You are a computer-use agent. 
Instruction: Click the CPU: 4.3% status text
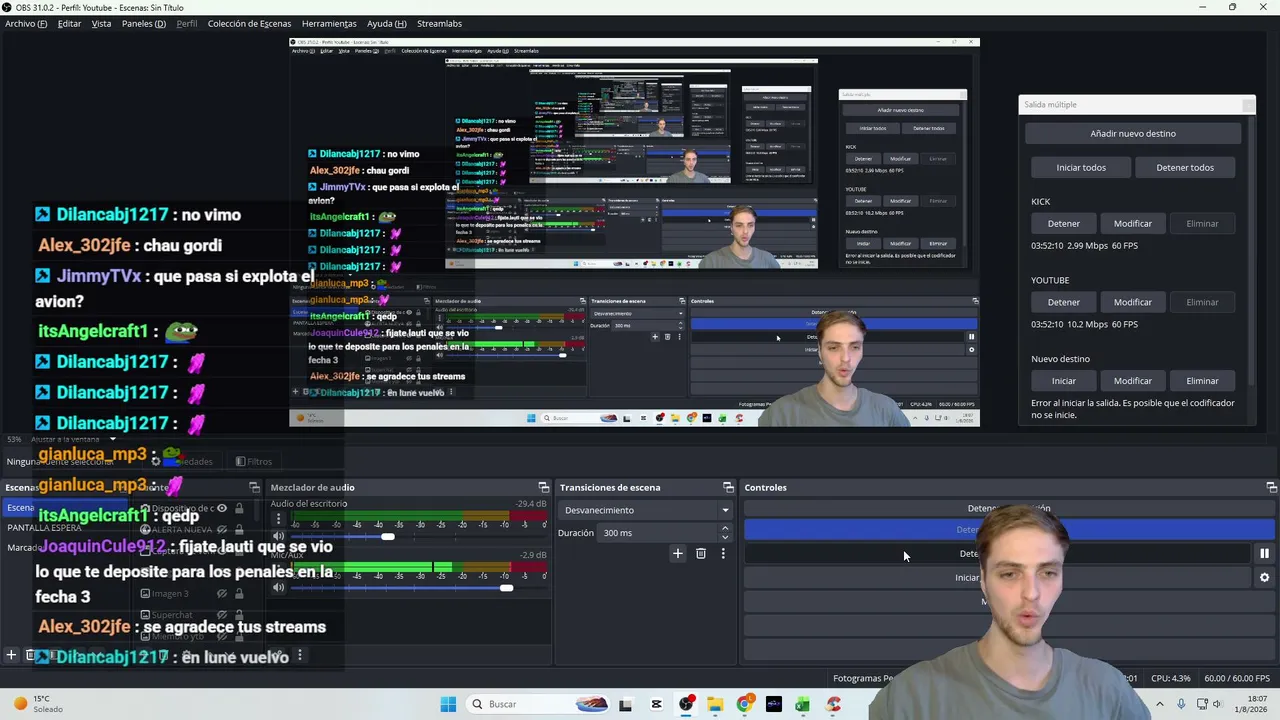1171,679
